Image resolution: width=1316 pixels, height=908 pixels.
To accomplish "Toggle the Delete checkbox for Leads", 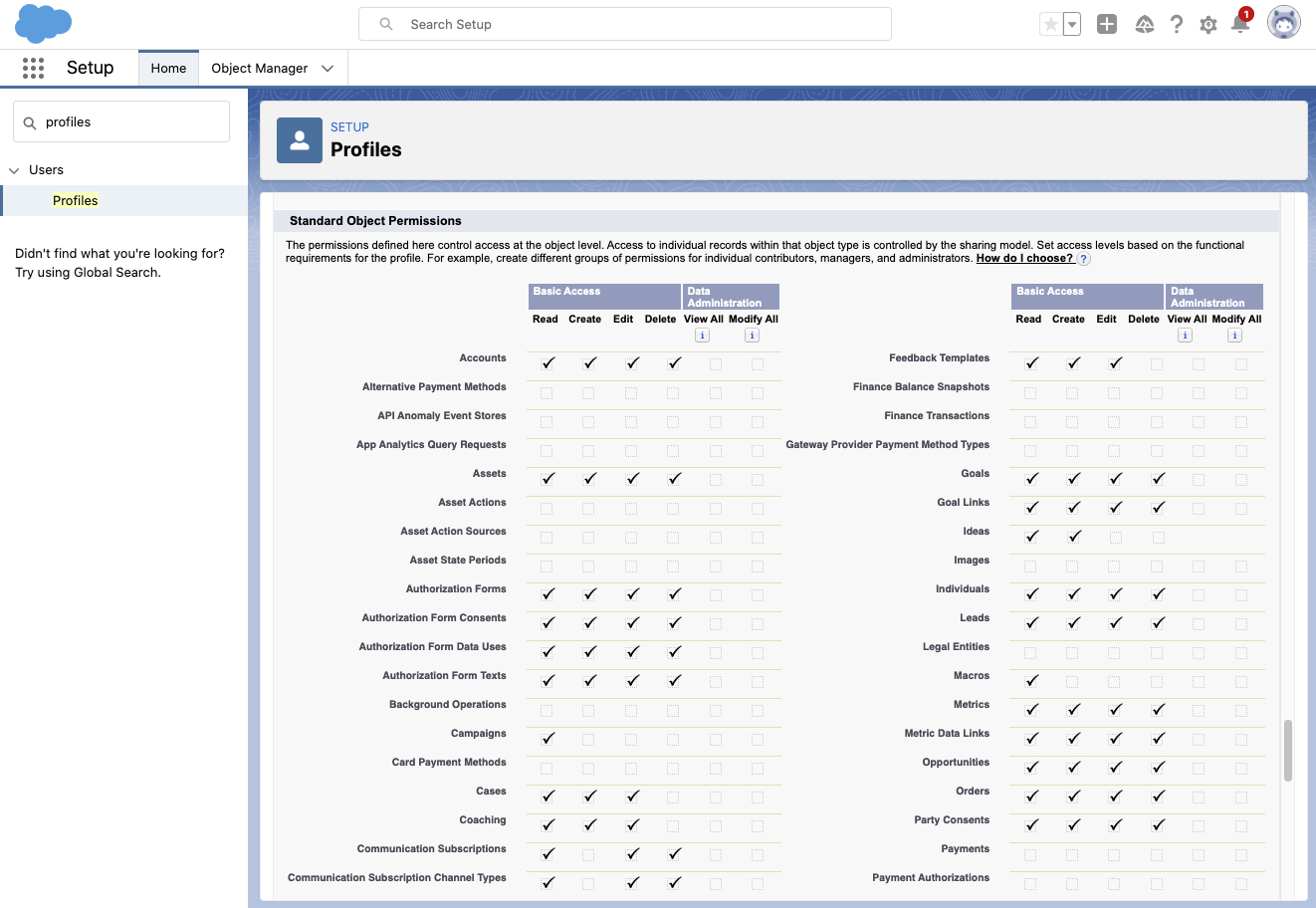I will 1157,623.
